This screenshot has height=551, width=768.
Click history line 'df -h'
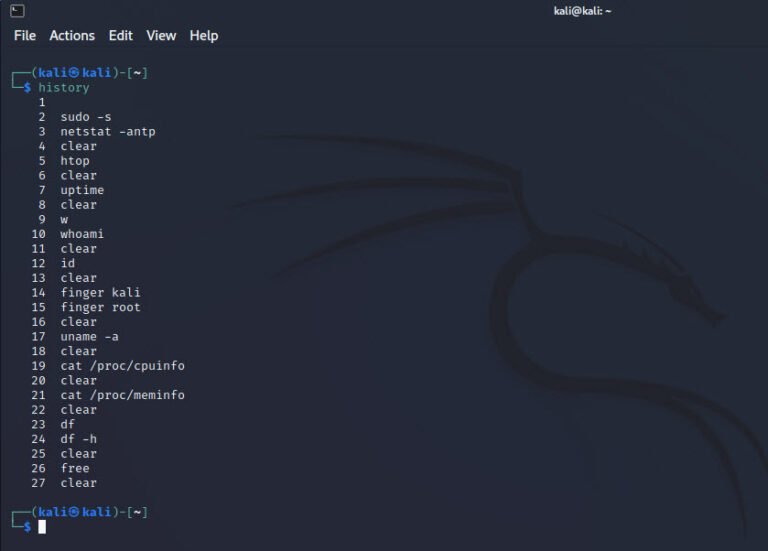pyautogui.click(x=79, y=439)
